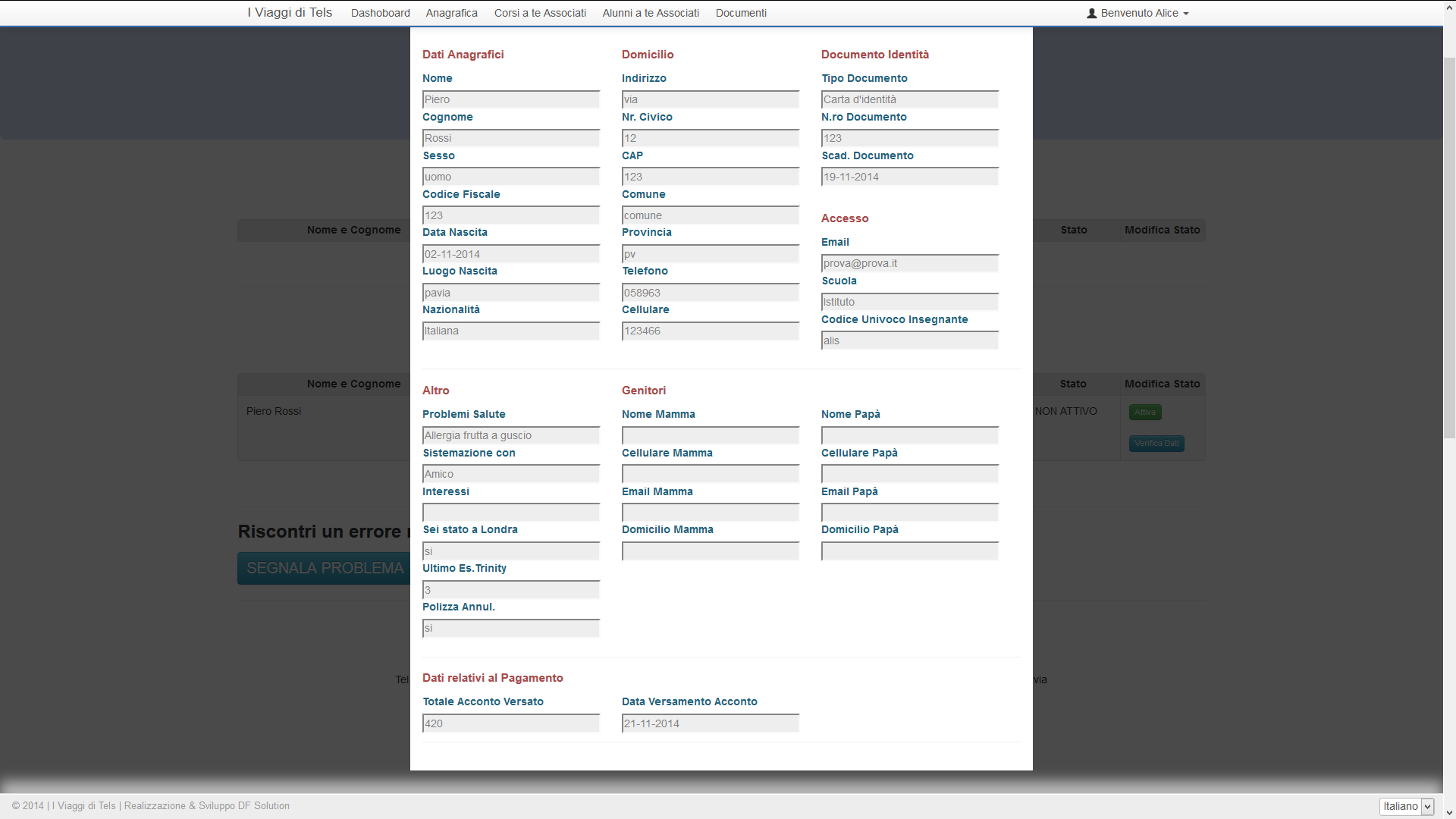Click the N.ro Documento field

pos(909,138)
